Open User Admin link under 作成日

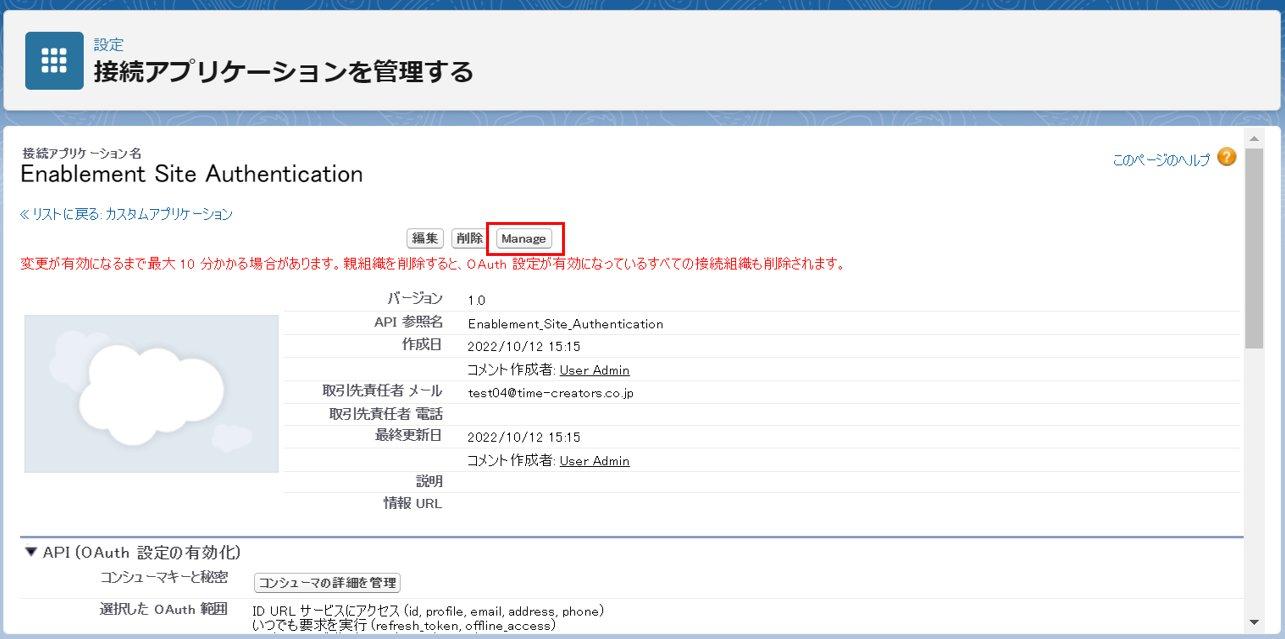coord(594,370)
